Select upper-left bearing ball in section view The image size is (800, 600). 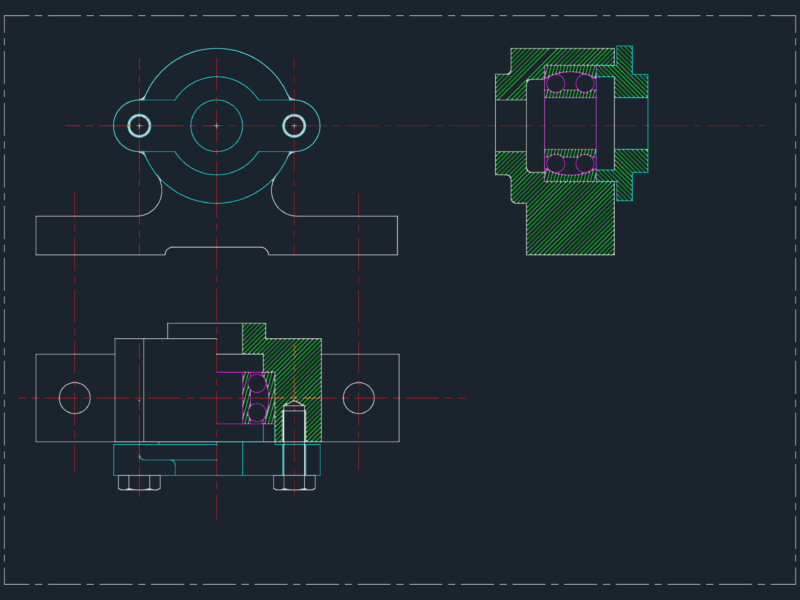pos(555,83)
